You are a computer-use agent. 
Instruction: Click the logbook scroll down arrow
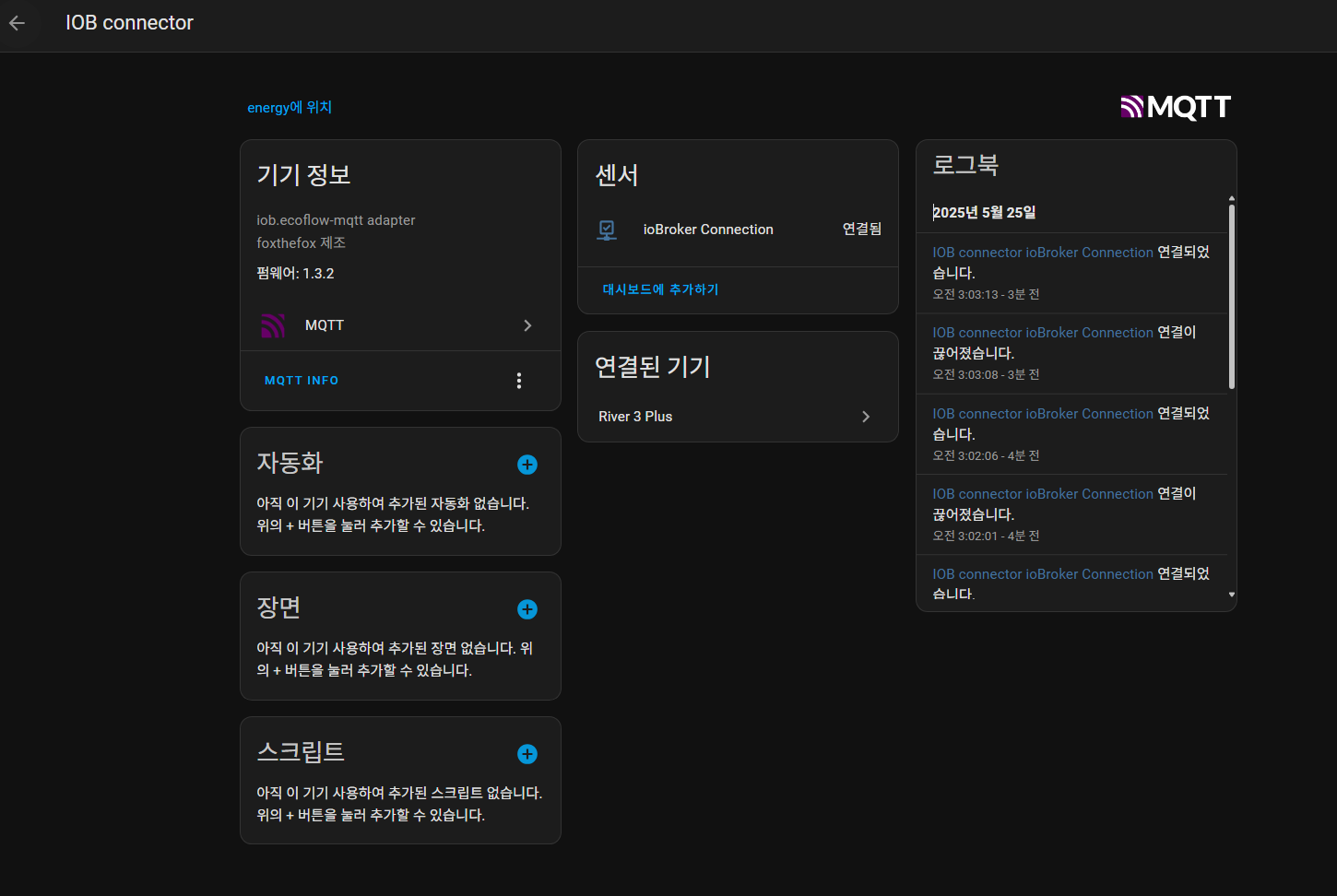pyautogui.click(x=1232, y=595)
